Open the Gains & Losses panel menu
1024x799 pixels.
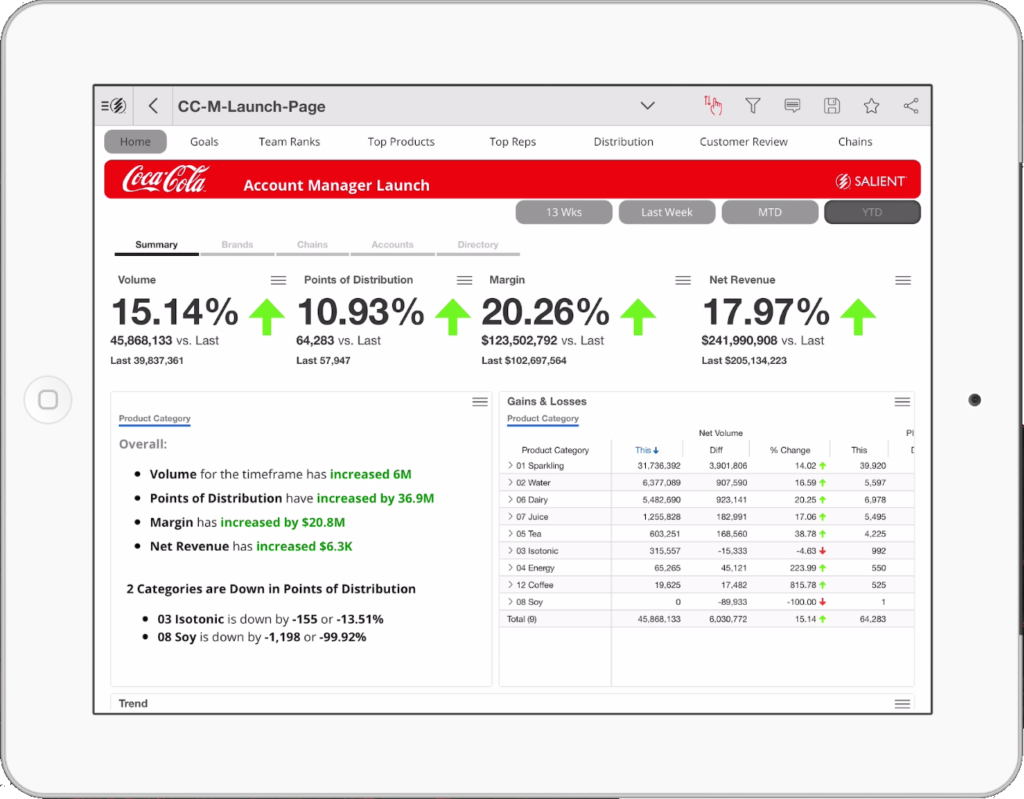[x=903, y=402]
